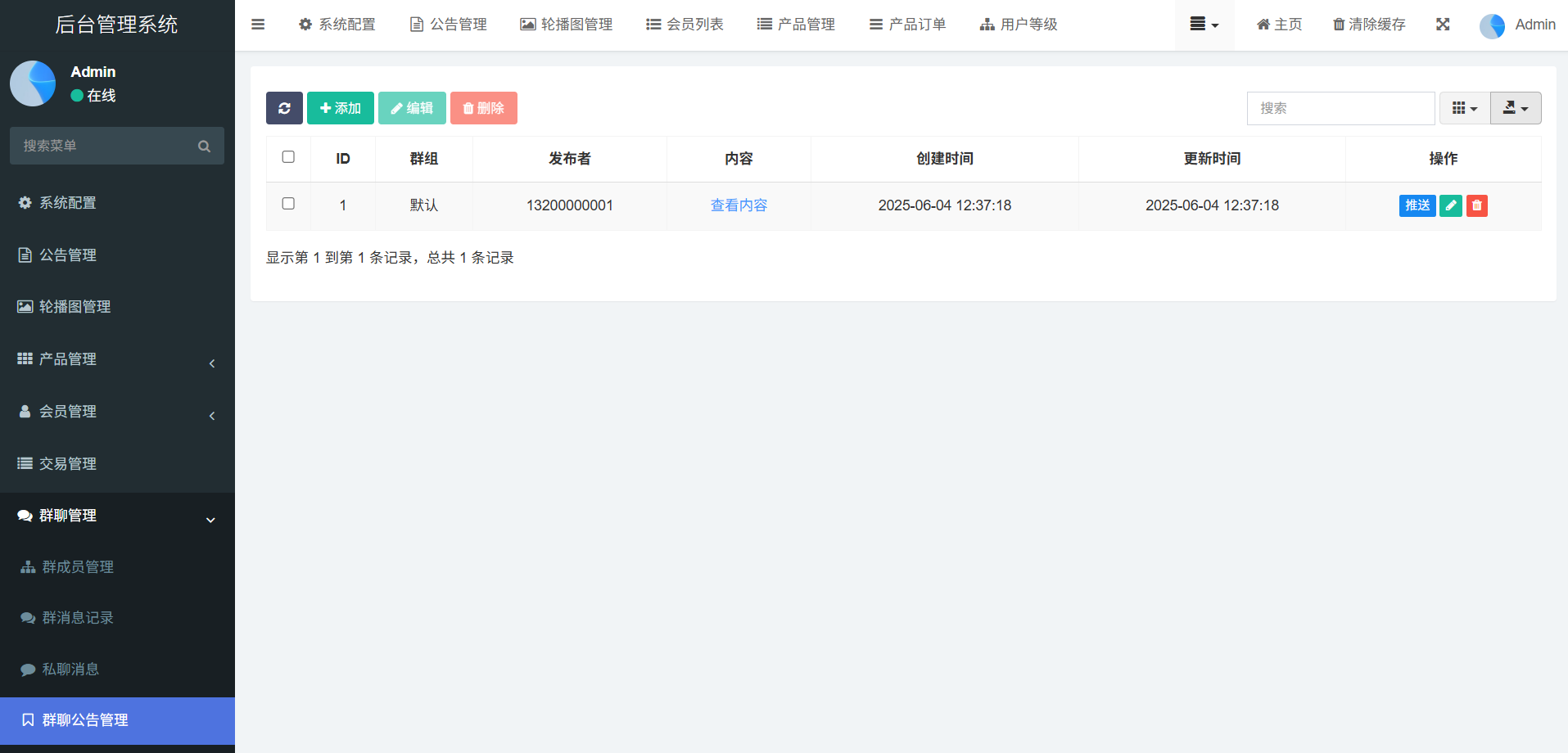
Task: Click search icon in sidebar menu search
Action: pyautogui.click(x=204, y=146)
